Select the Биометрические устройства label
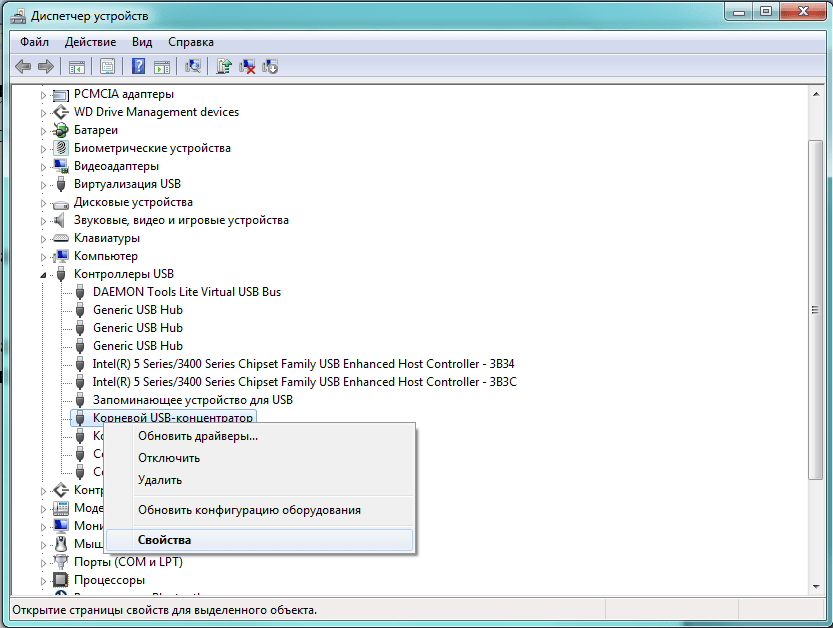 point(152,148)
